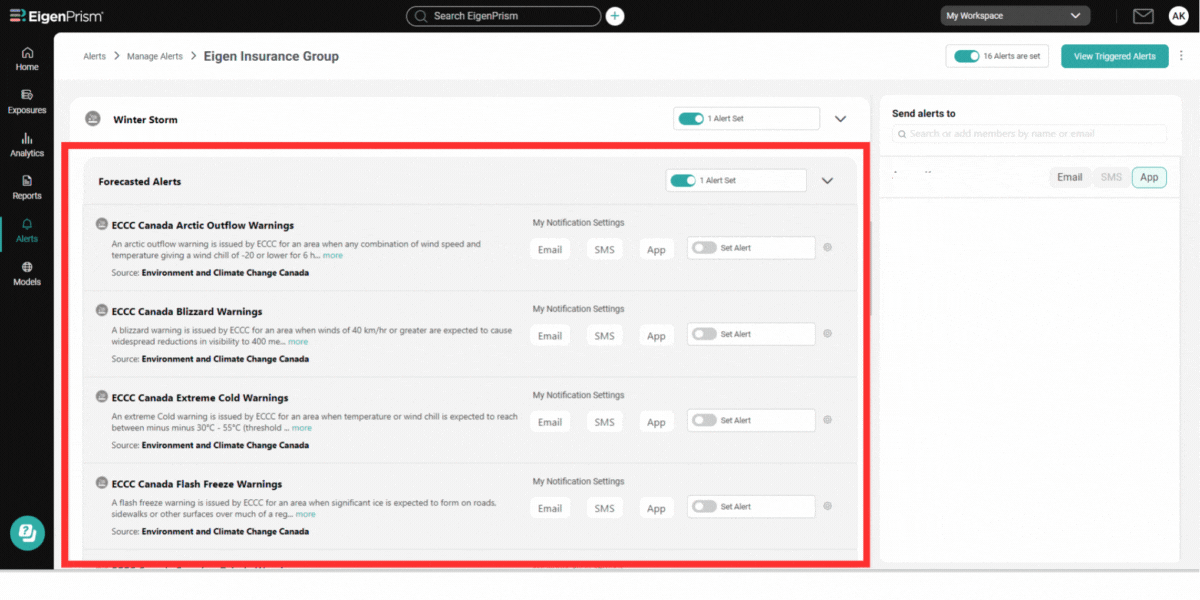Select Email in Send alerts to panel
The image size is (1200, 600).
[1070, 177]
